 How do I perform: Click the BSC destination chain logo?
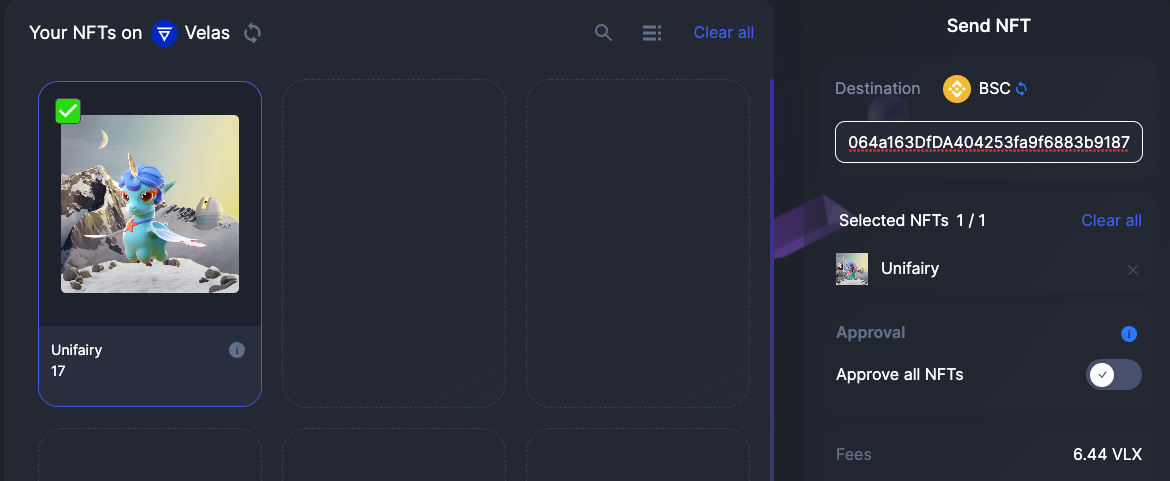coord(957,89)
